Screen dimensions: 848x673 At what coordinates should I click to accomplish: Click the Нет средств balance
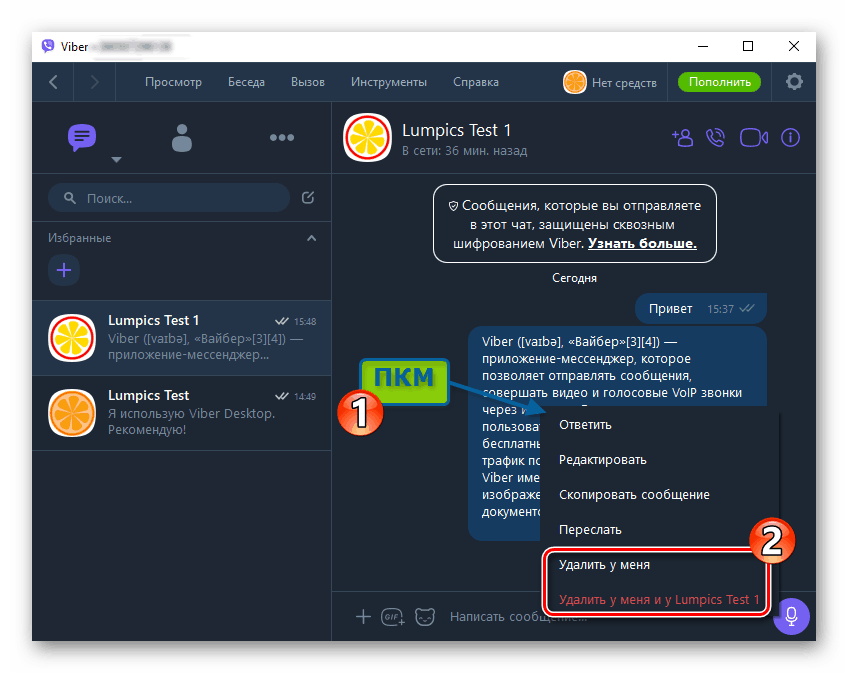(x=624, y=83)
